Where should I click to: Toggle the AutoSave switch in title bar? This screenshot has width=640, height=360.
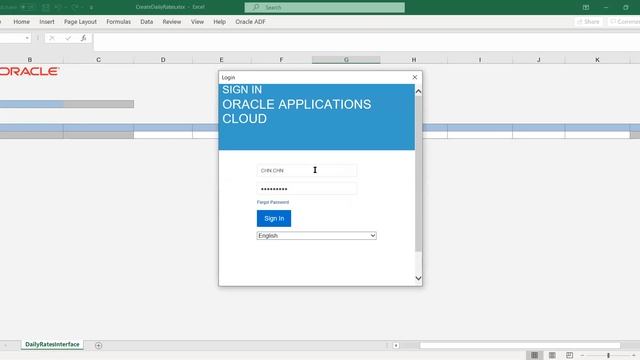(27, 7)
